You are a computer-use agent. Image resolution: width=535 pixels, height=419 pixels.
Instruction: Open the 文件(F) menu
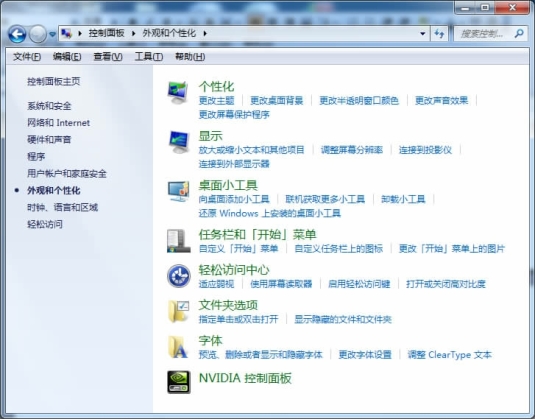[x=27, y=57]
